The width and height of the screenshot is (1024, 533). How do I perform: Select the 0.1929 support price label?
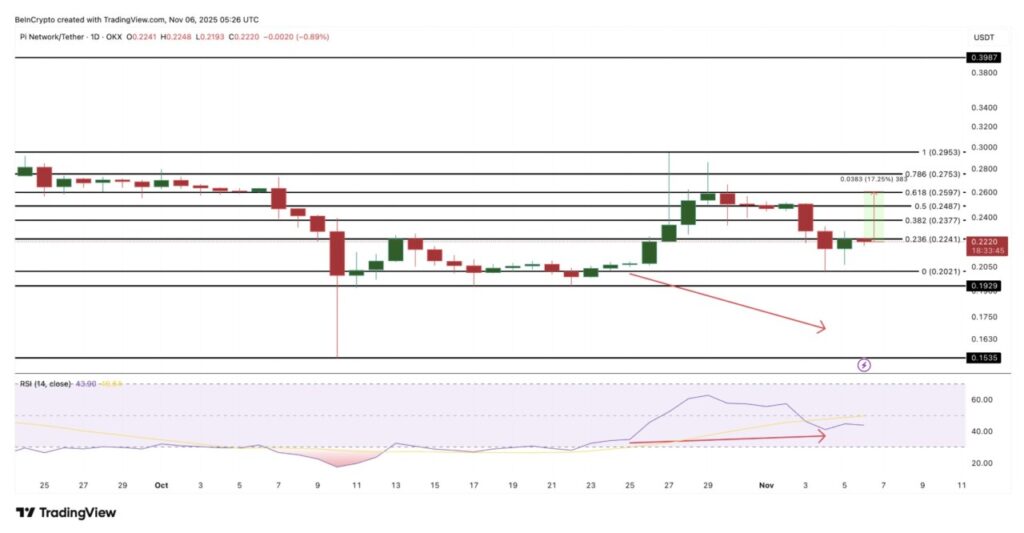pyautogui.click(x=984, y=286)
